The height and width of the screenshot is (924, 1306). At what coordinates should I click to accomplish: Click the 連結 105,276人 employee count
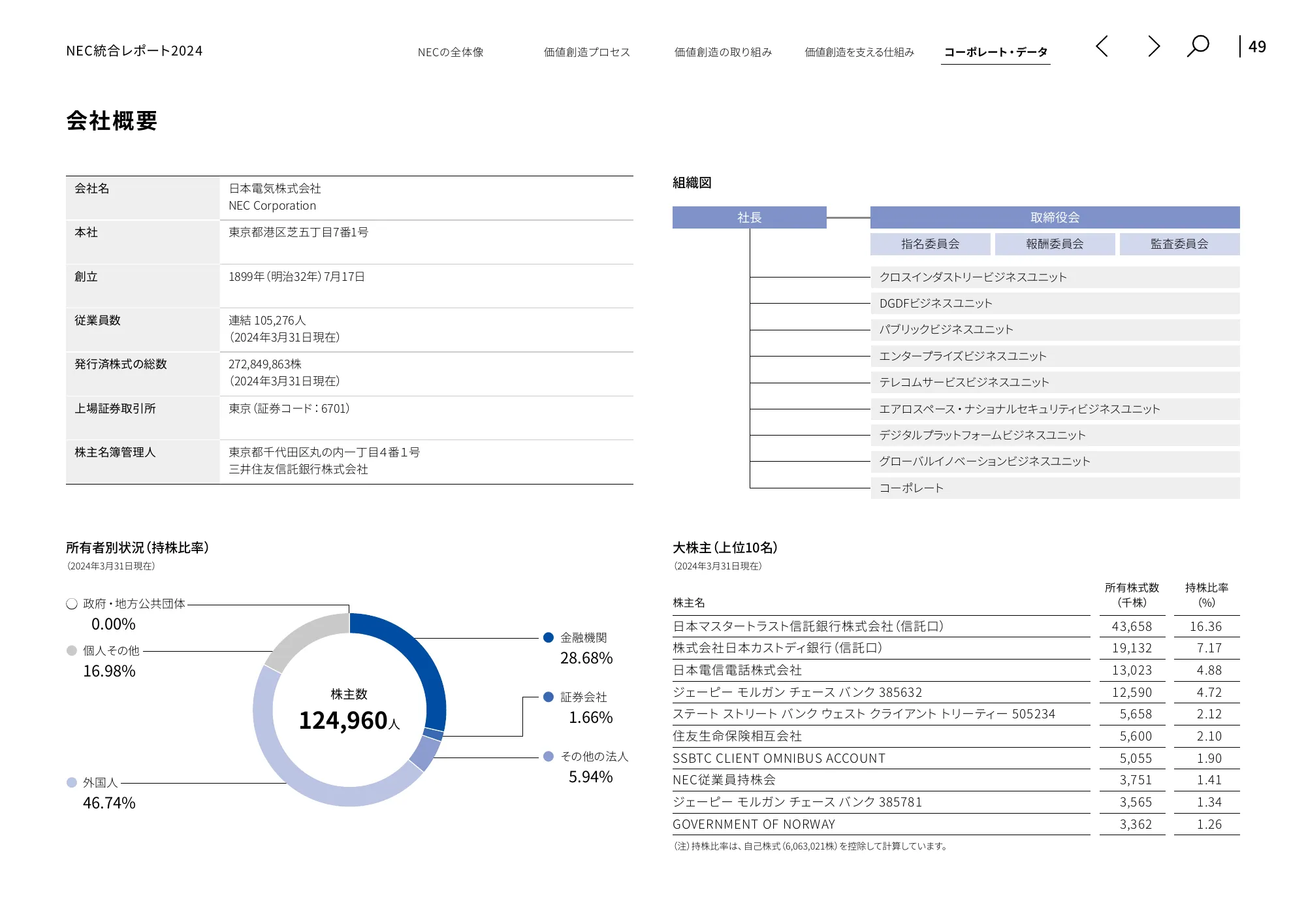[x=267, y=321]
